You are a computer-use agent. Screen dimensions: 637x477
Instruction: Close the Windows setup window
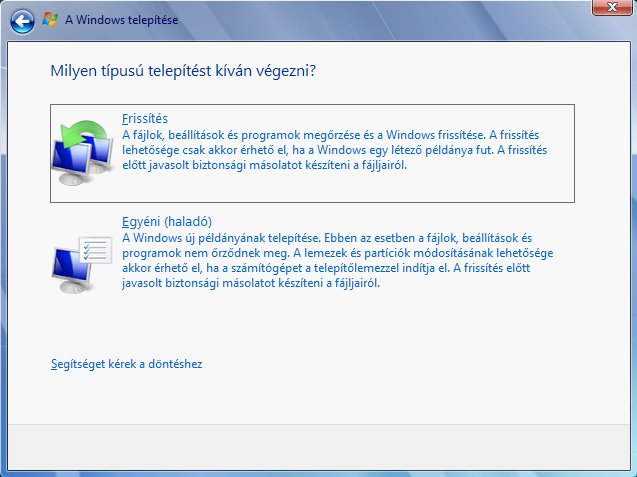[612, 7]
